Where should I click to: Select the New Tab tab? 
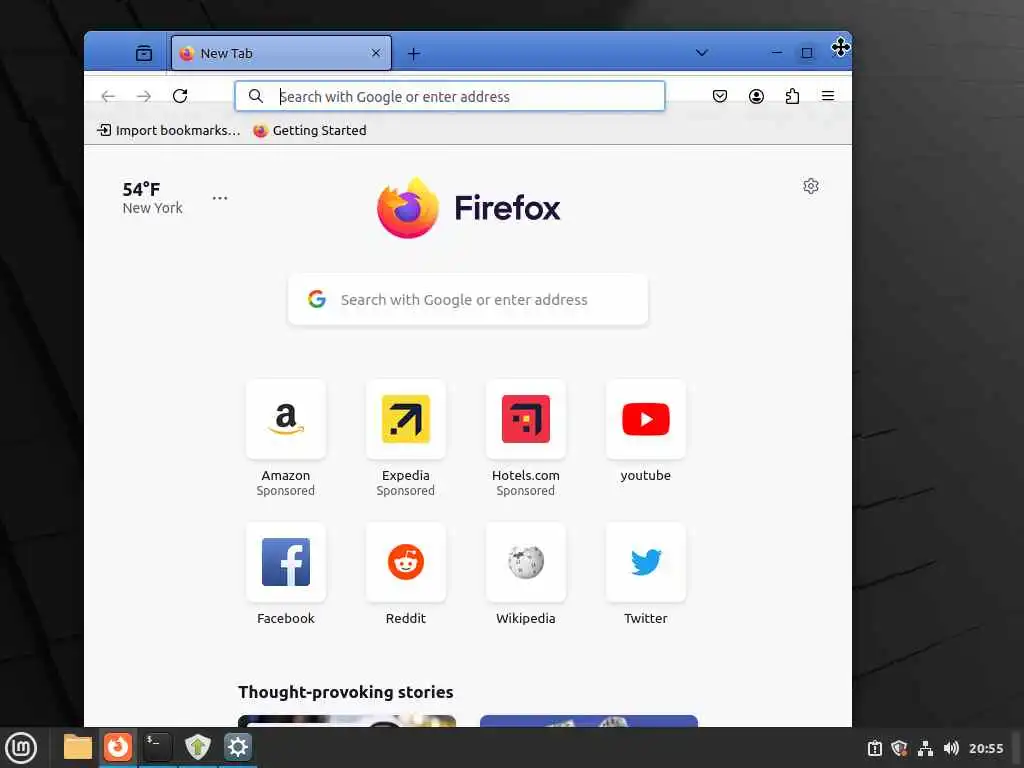pyautogui.click(x=281, y=53)
